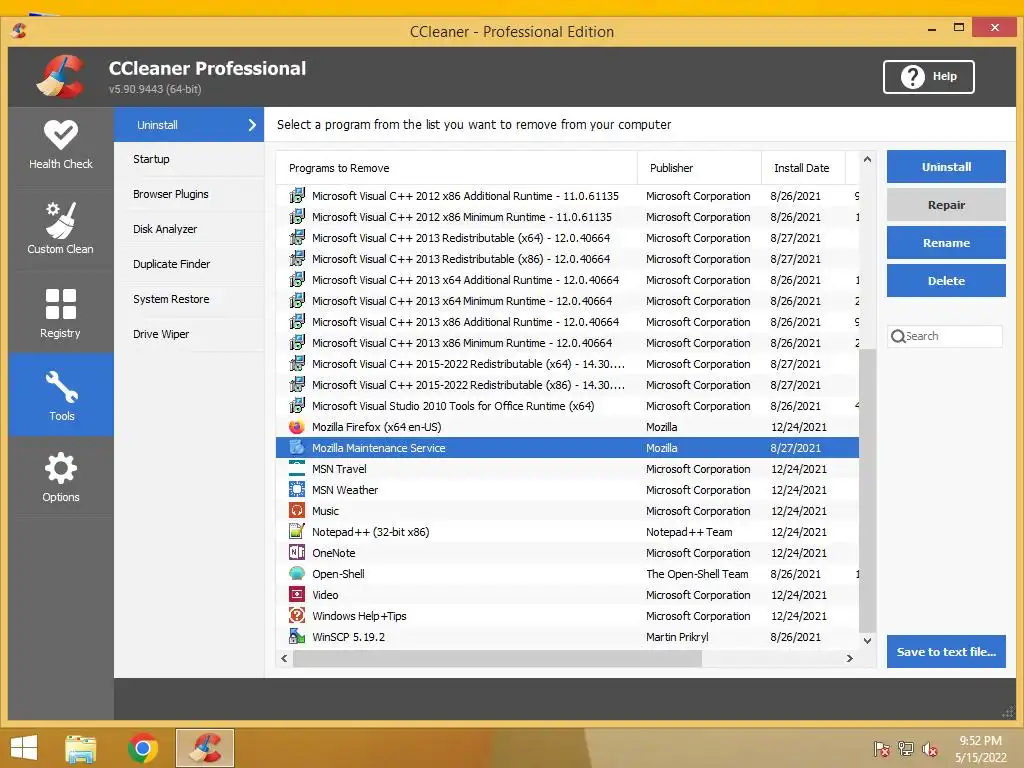Select Microsoft Visual C++ 2013 Redistributable (x64) row
This screenshot has height=768, width=1024.
[567, 238]
